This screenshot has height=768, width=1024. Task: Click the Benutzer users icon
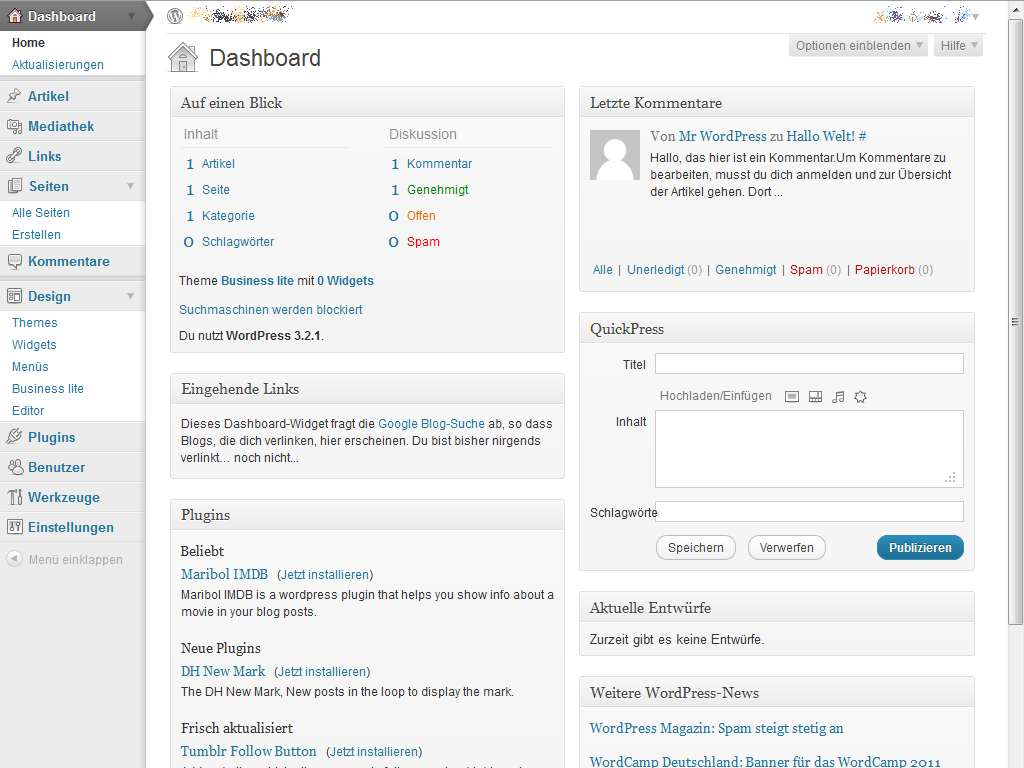coord(14,467)
